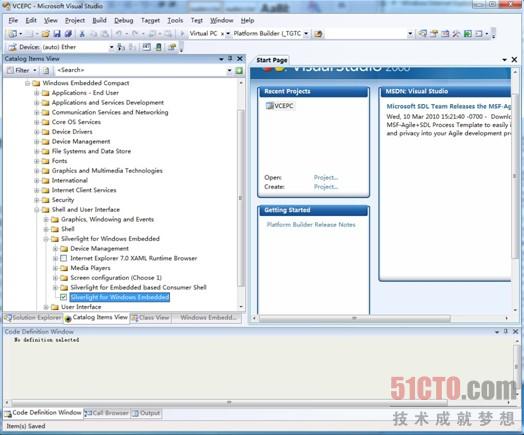524x435 pixels.
Task: Pin the Catalog Items View panel
Action: click(x=230, y=58)
